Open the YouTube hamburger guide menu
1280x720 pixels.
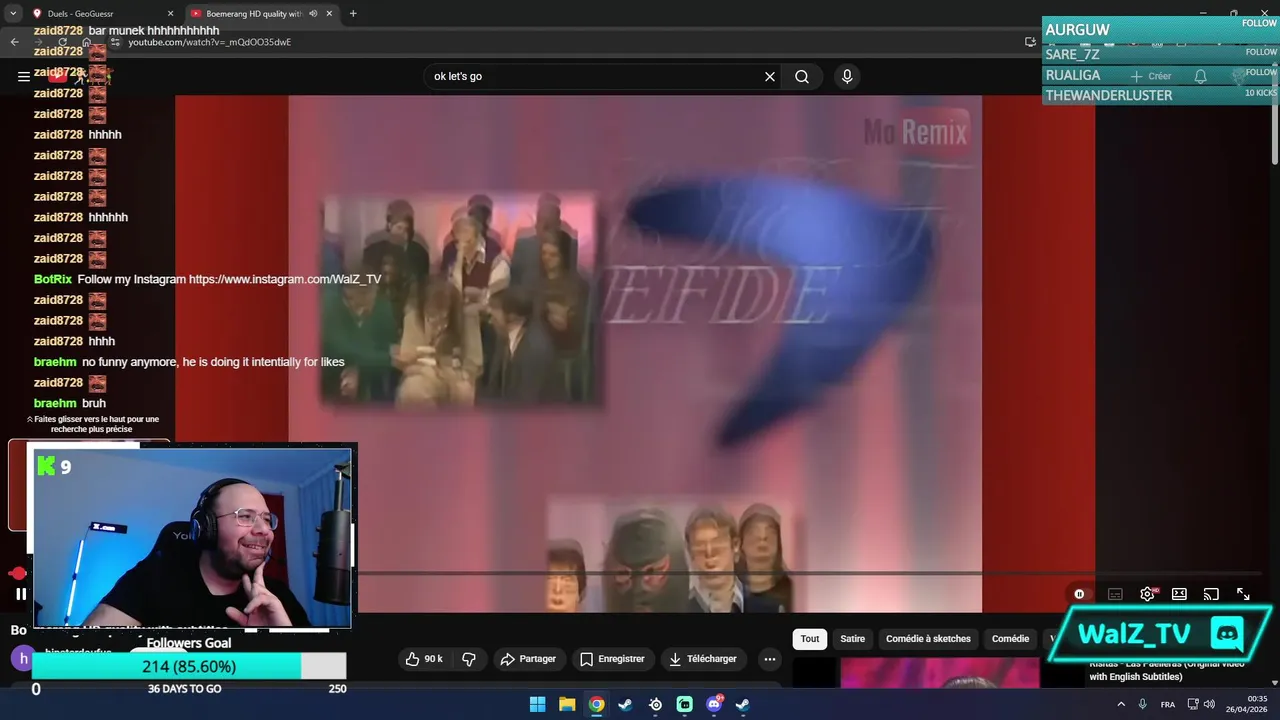point(23,76)
